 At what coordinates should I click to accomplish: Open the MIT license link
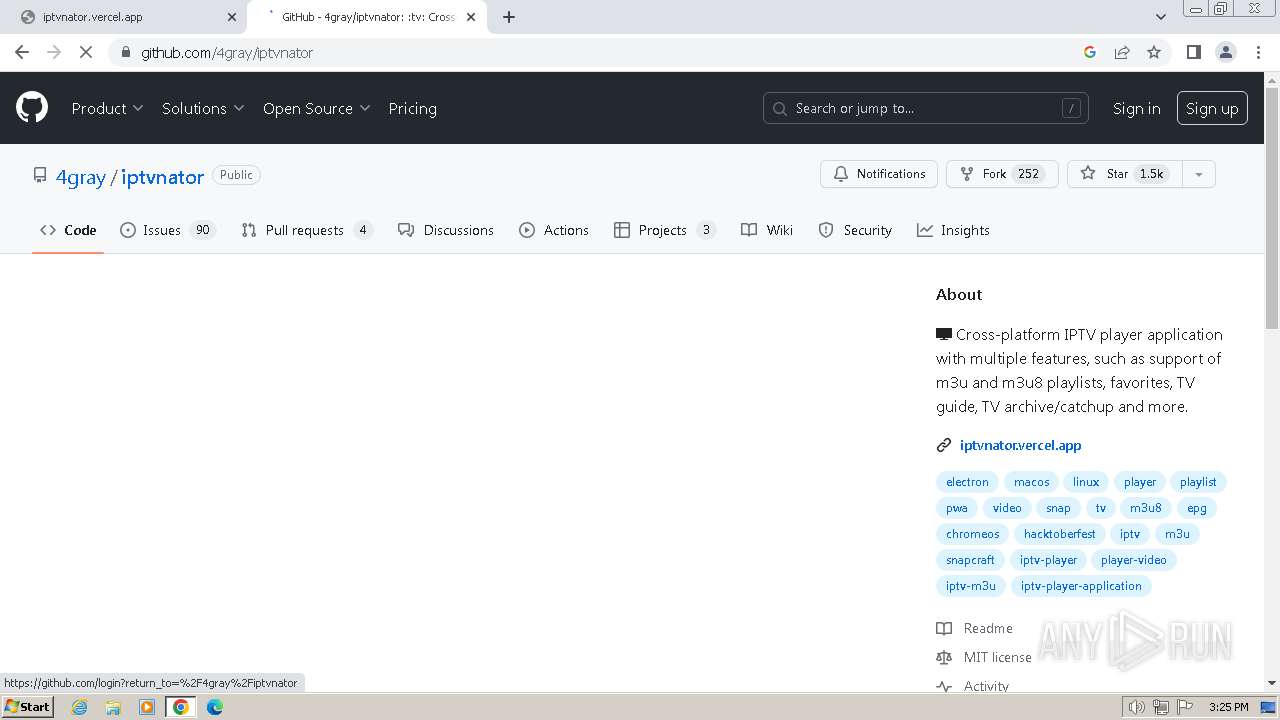click(984, 657)
